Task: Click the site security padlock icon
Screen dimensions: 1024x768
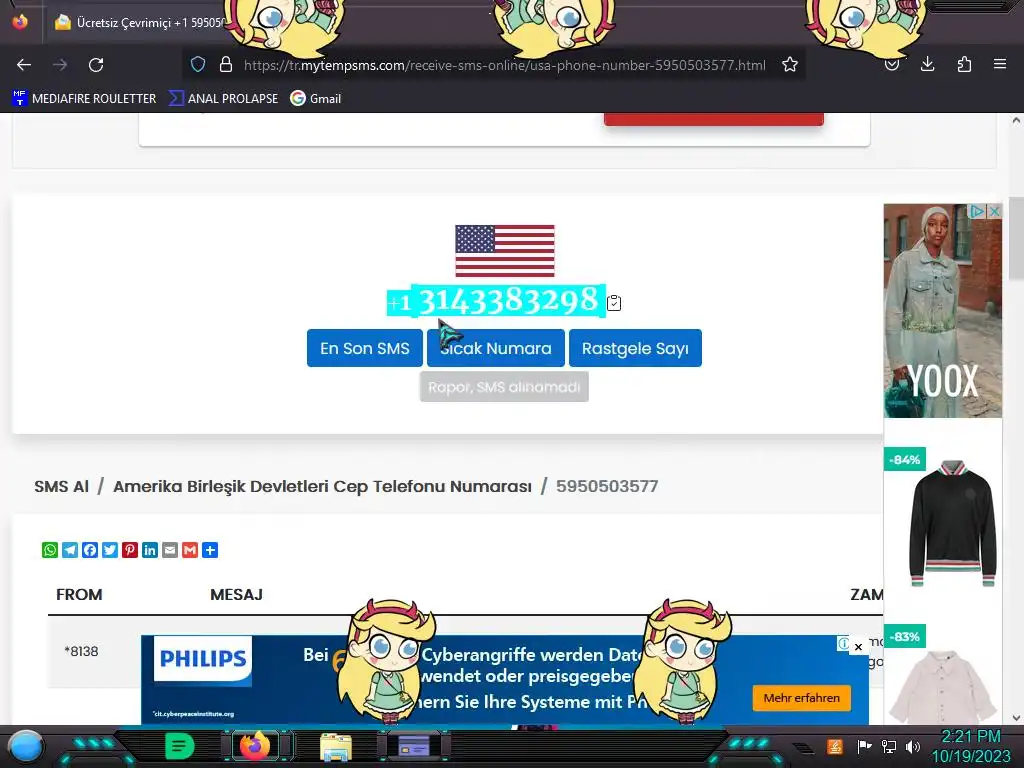Action: pos(226,64)
